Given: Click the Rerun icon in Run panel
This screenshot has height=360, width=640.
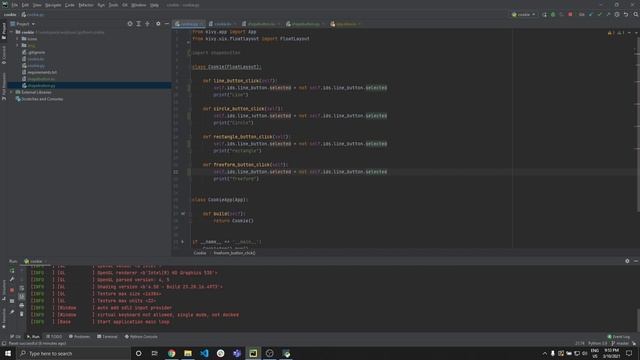Looking at the screenshot, I should coord(12,271).
